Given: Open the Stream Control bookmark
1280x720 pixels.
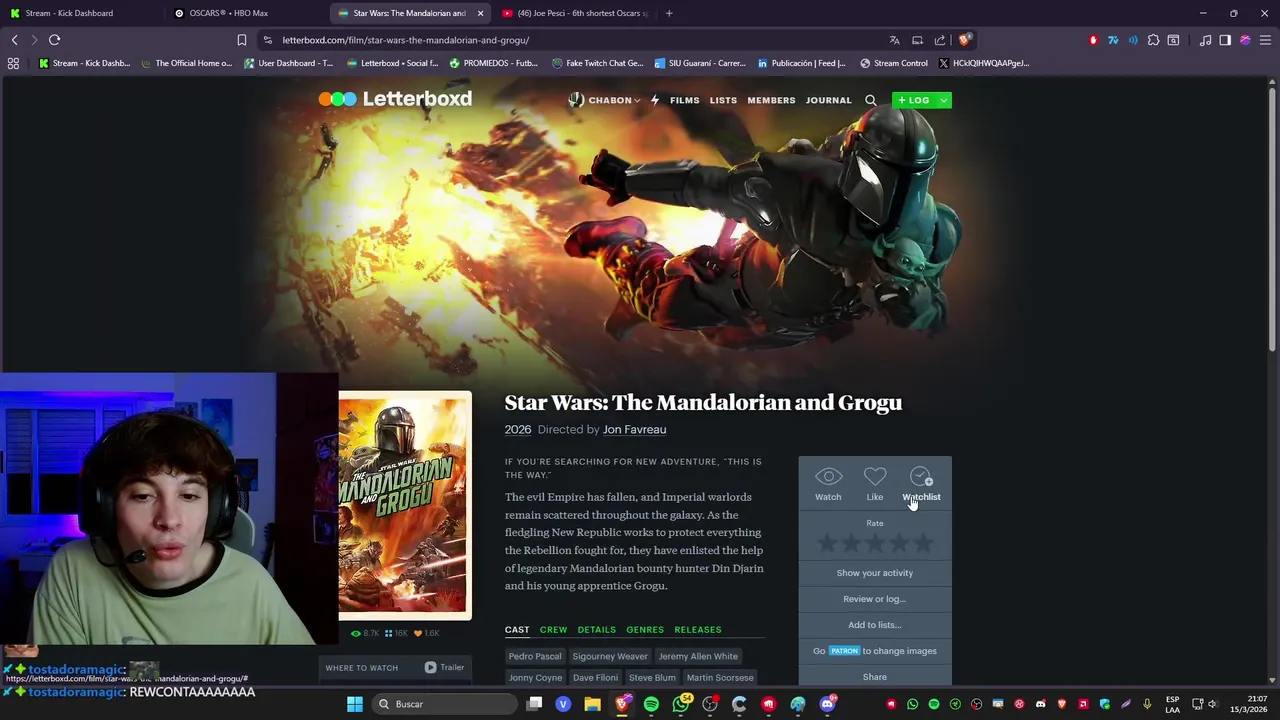Looking at the screenshot, I should point(893,63).
